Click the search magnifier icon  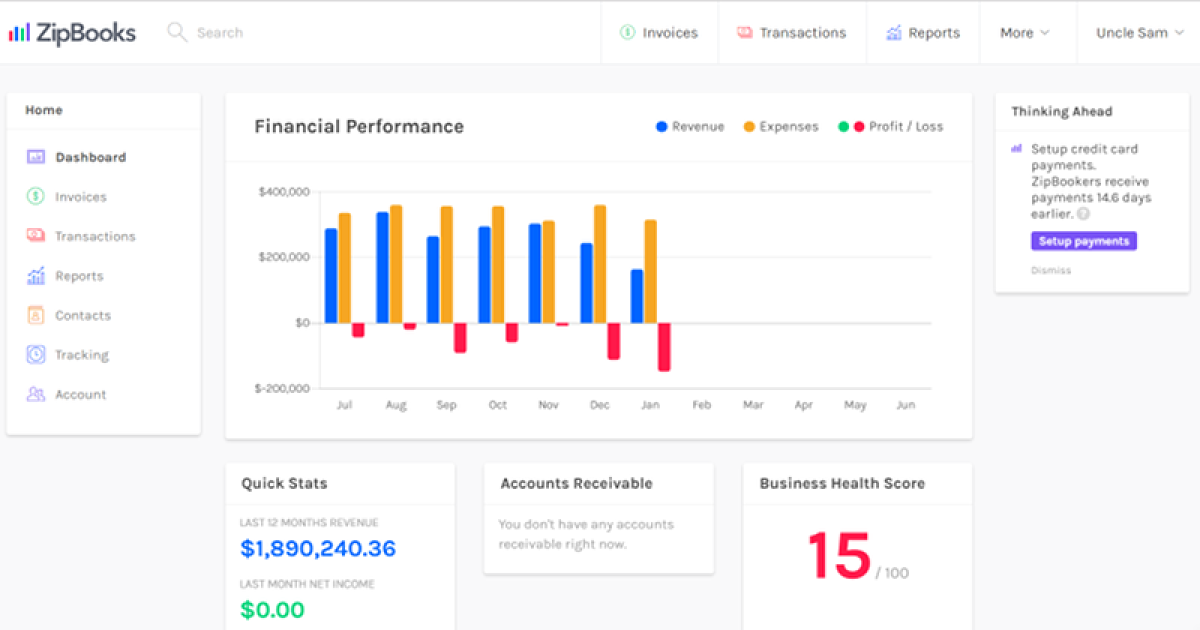(175, 32)
